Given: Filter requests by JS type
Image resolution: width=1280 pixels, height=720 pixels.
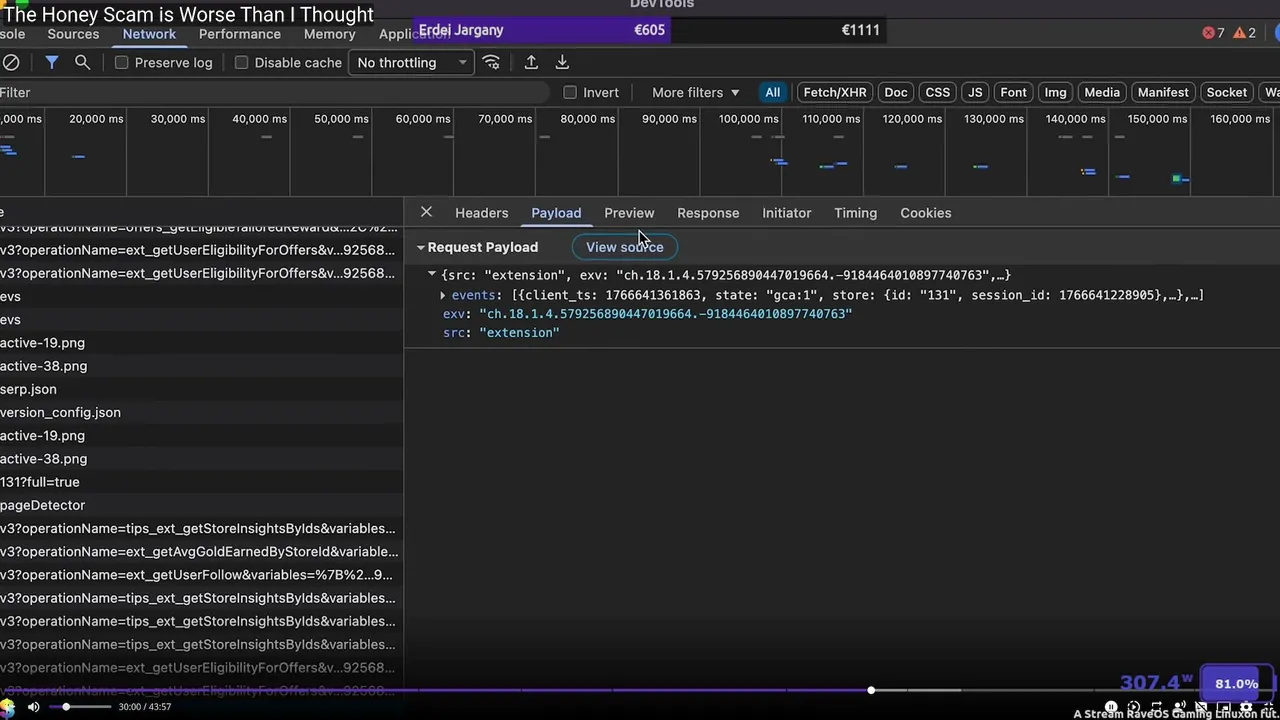Looking at the screenshot, I should [x=975, y=92].
